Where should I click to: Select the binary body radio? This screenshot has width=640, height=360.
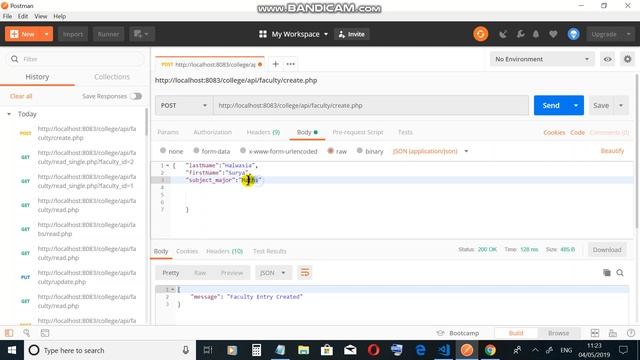(360, 151)
